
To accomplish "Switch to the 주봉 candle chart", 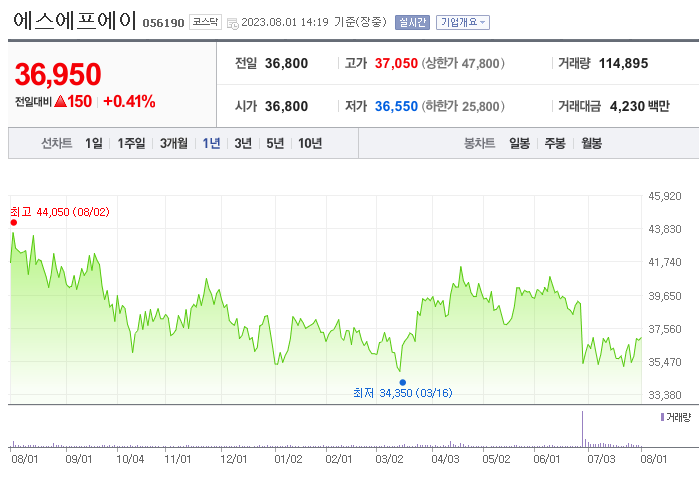I will coord(555,144).
